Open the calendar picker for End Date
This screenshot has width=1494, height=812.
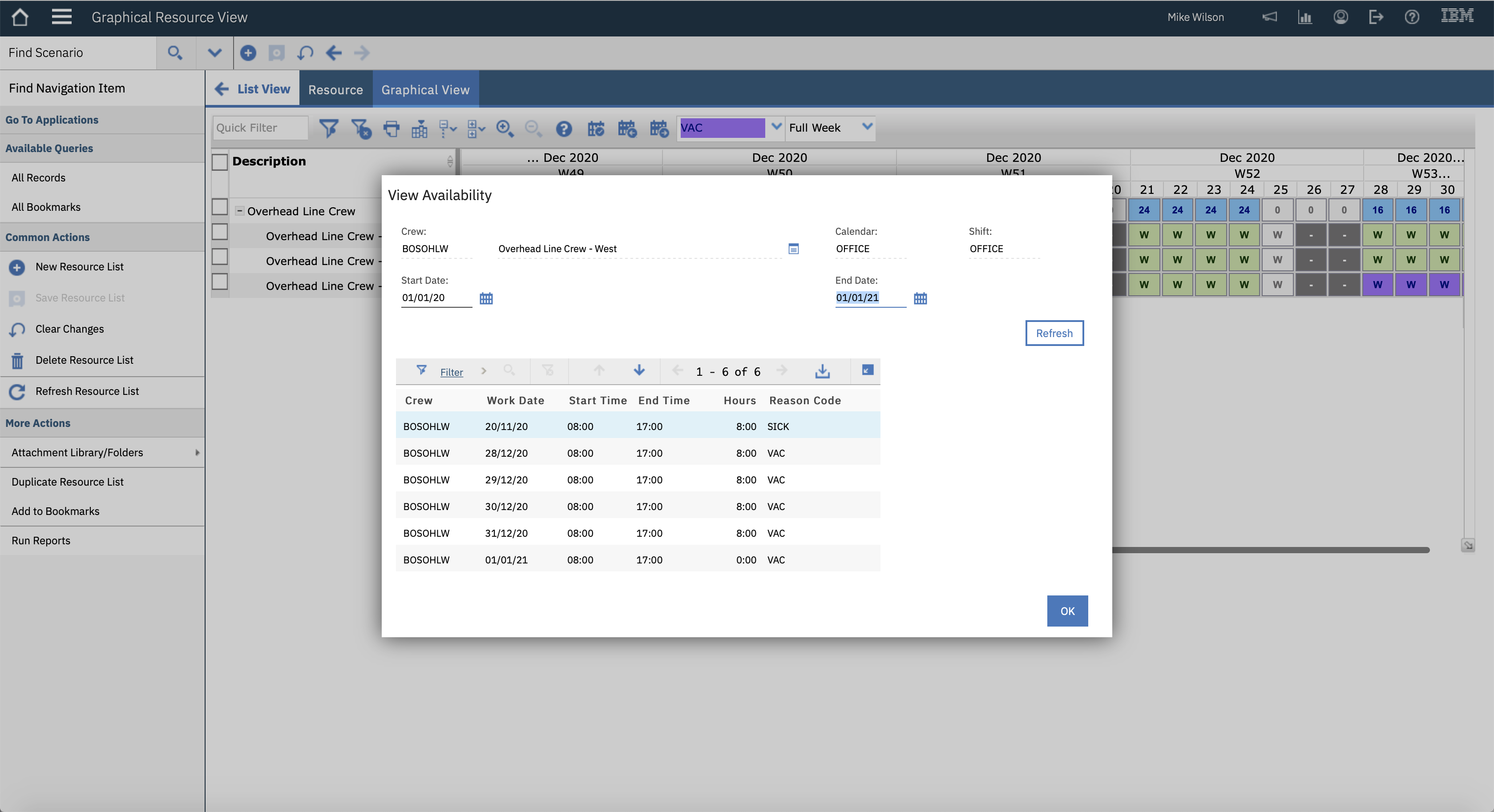coord(920,298)
